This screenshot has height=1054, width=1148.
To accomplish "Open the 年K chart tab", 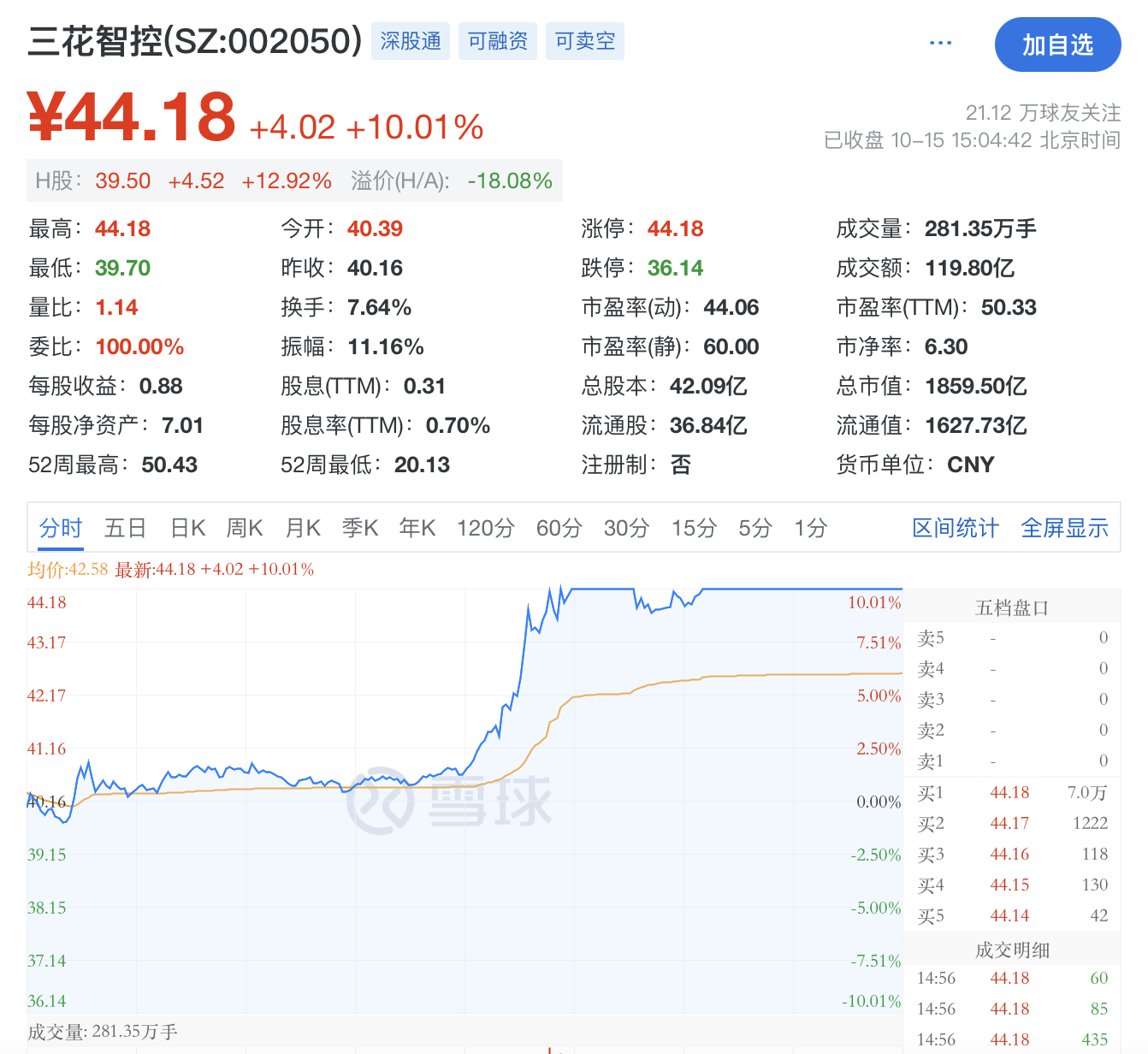I will 417,528.
